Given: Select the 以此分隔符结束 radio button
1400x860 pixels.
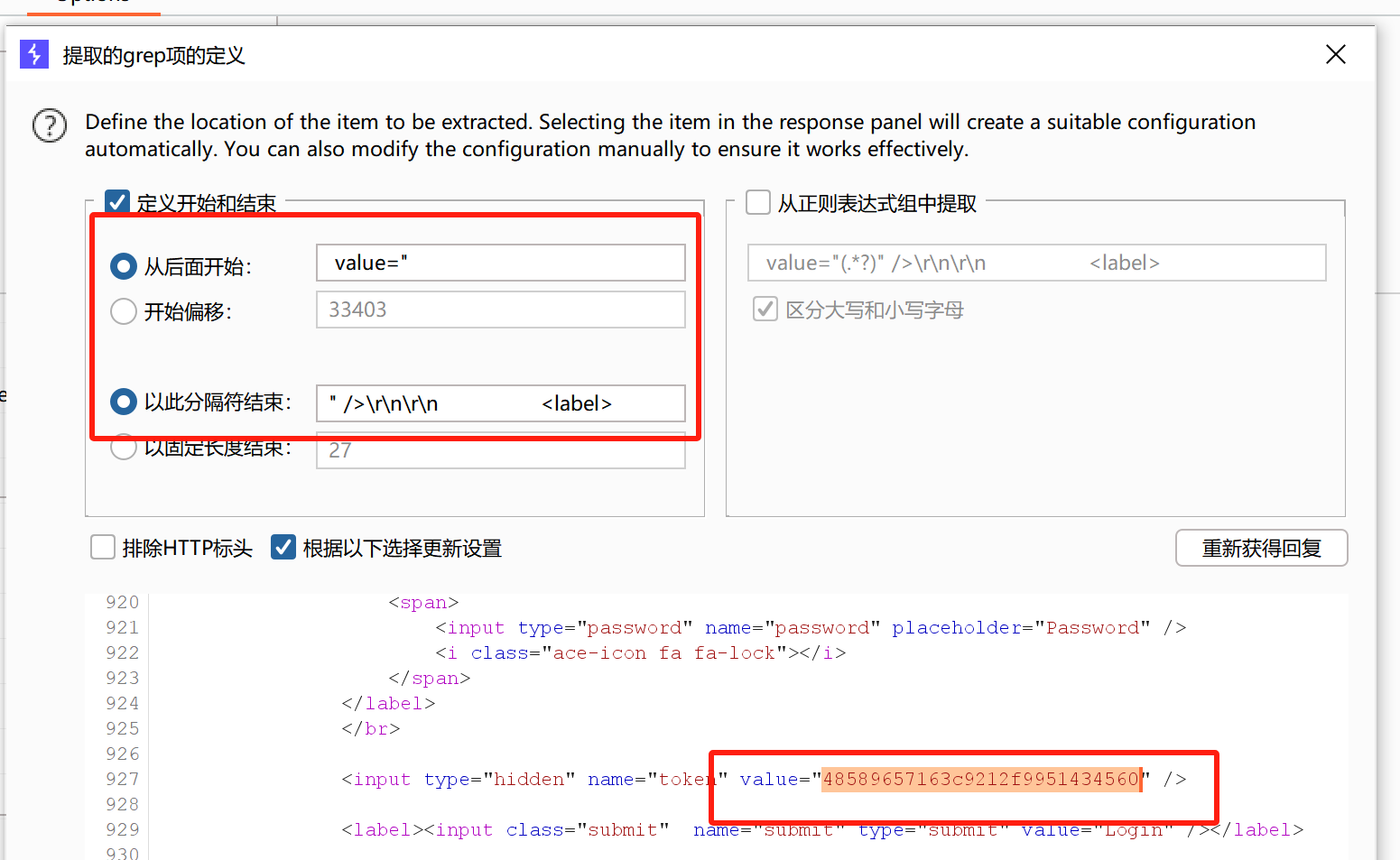Looking at the screenshot, I should (x=124, y=402).
